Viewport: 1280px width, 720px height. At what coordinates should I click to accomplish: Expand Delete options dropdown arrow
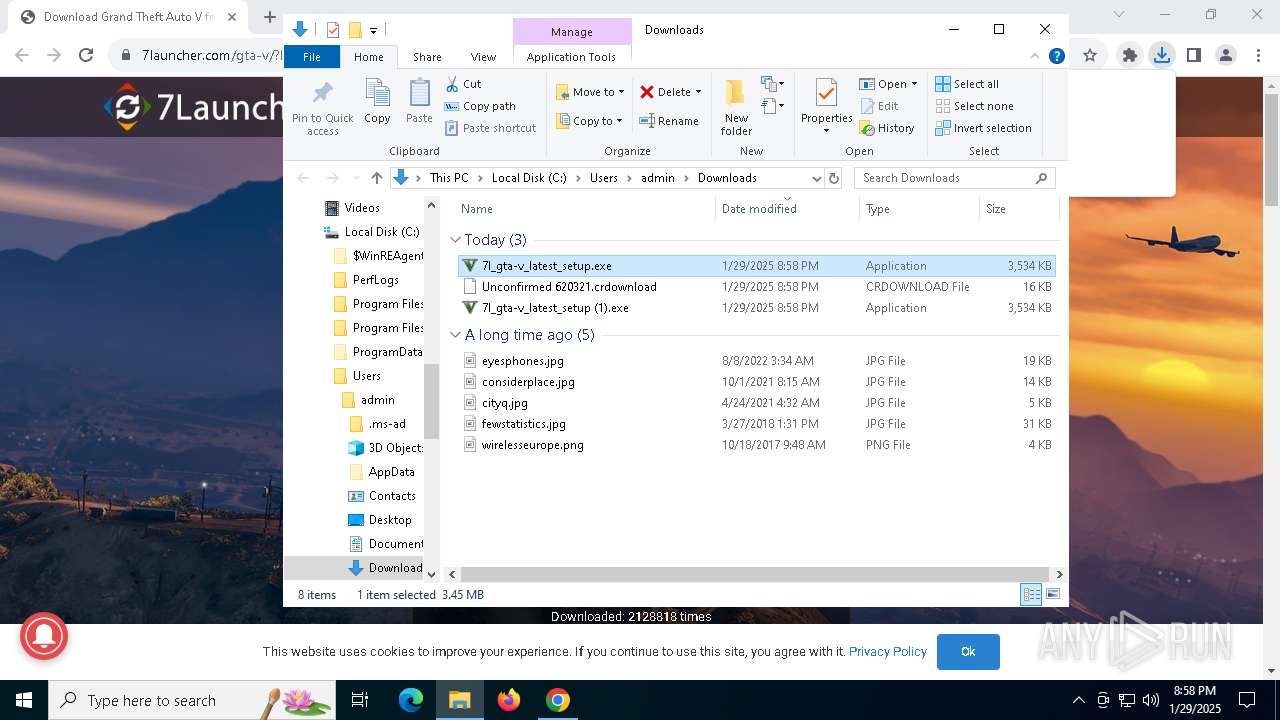[698, 92]
